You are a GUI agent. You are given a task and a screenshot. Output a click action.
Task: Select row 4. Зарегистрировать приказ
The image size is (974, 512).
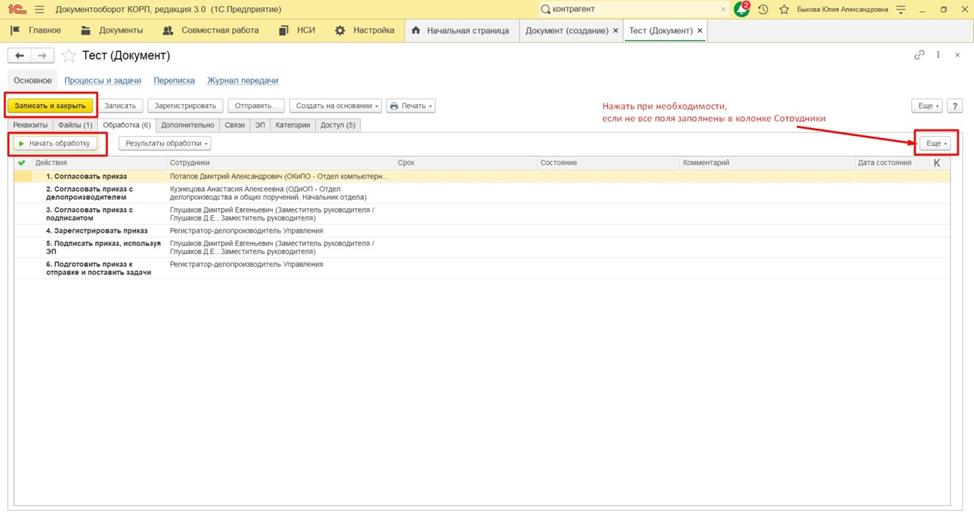(x=482, y=231)
